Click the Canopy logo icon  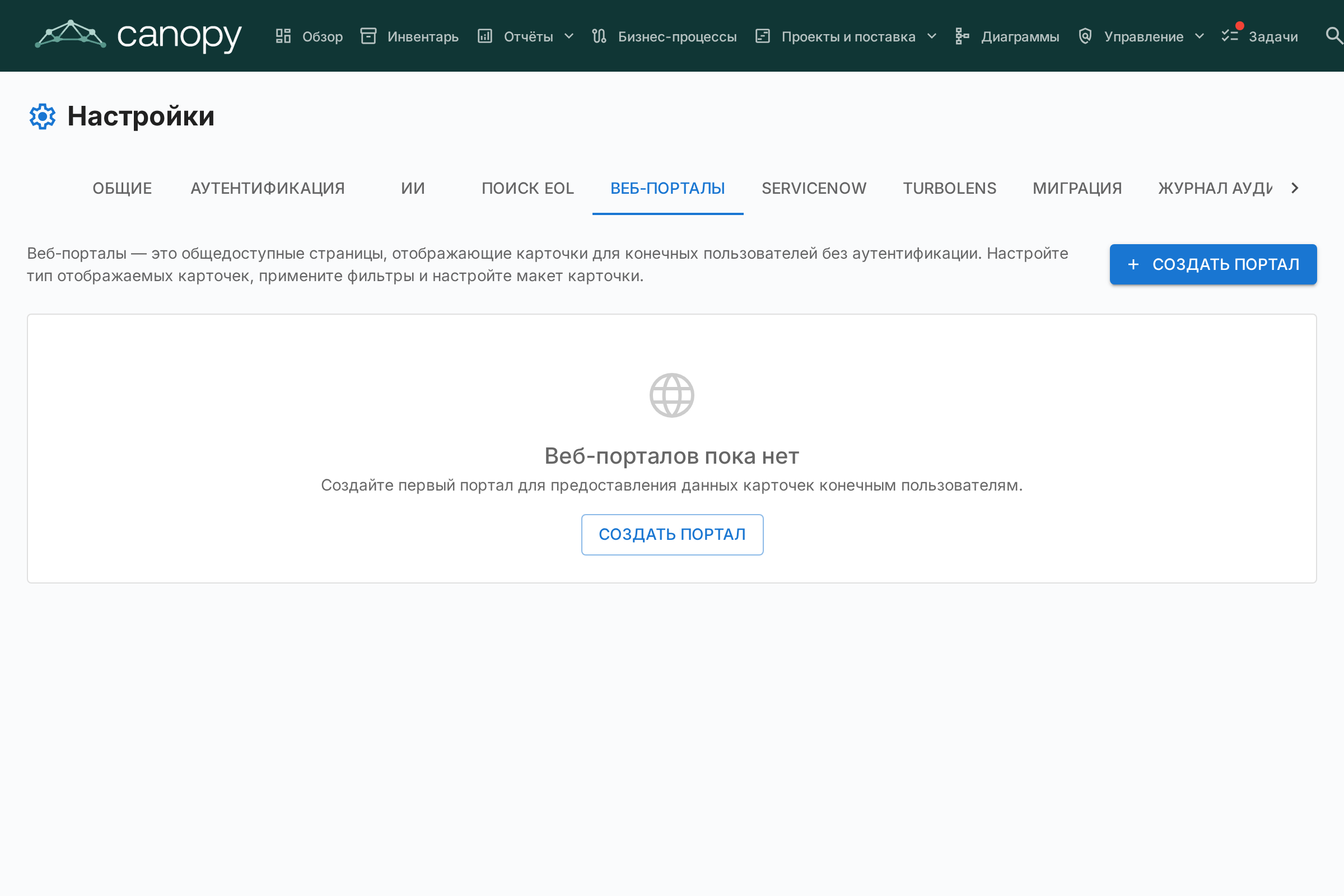pyautogui.click(x=71, y=34)
